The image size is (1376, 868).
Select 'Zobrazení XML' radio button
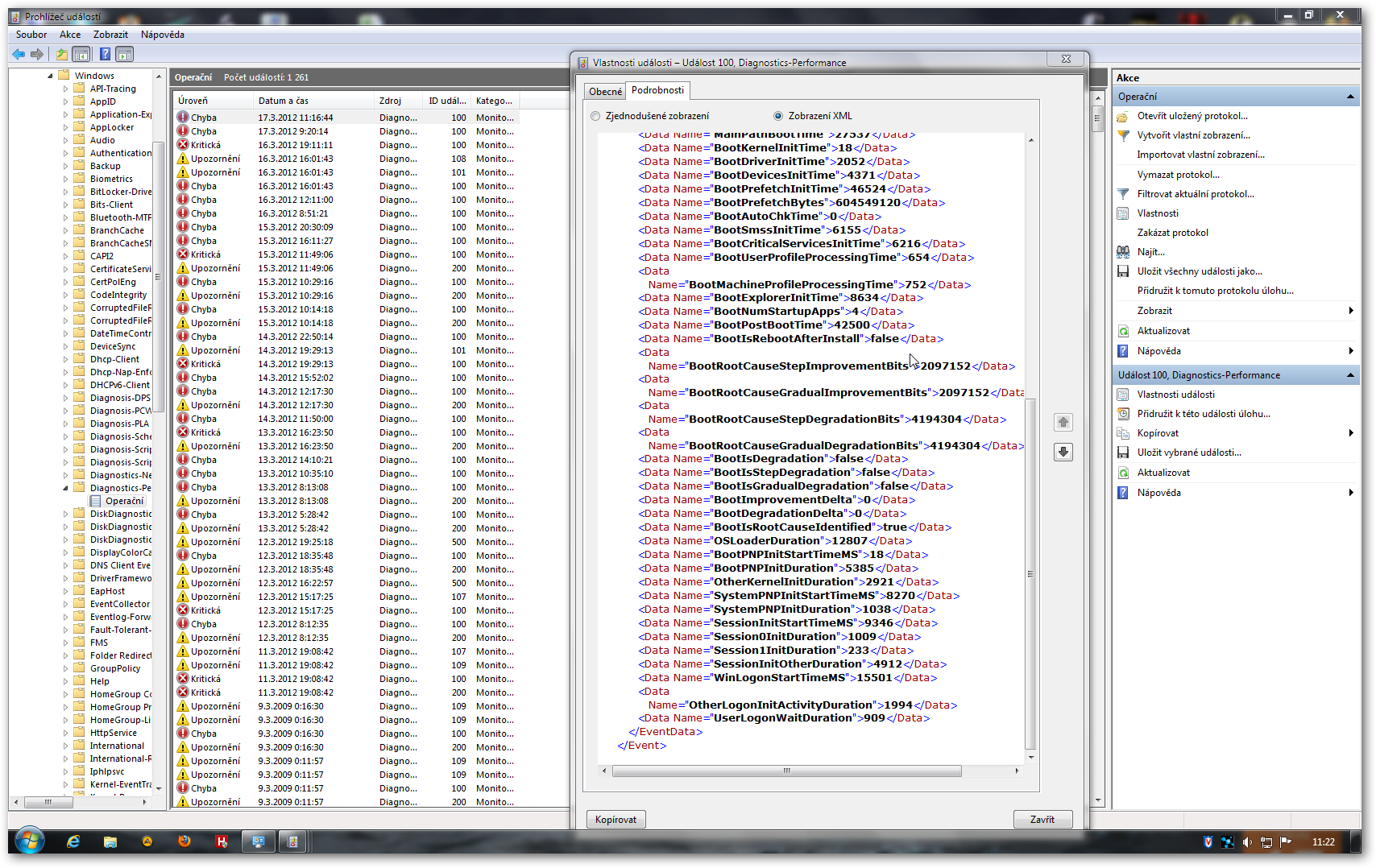tap(778, 116)
